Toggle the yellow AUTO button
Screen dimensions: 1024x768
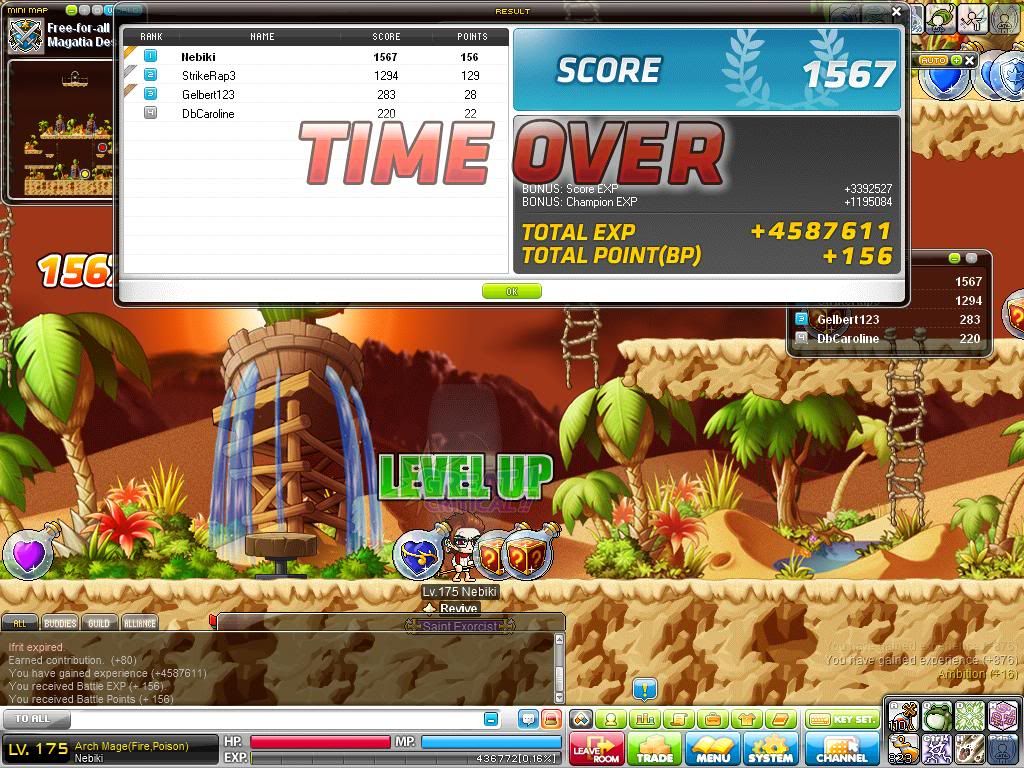pyautogui.click(x=934, y=60)
